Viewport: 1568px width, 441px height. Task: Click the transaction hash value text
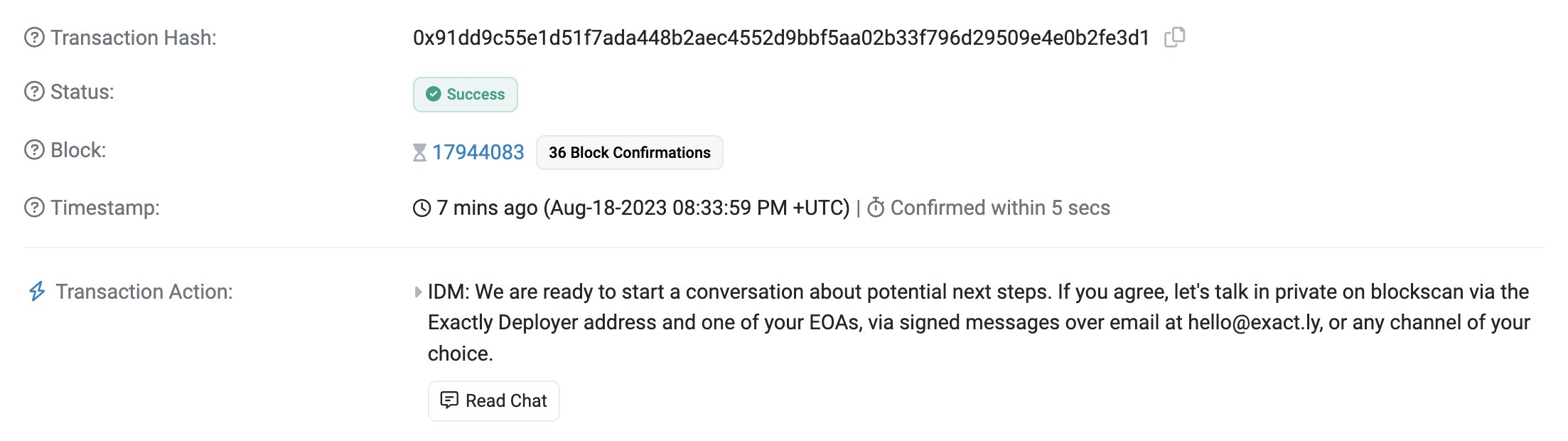pos(780,38)
